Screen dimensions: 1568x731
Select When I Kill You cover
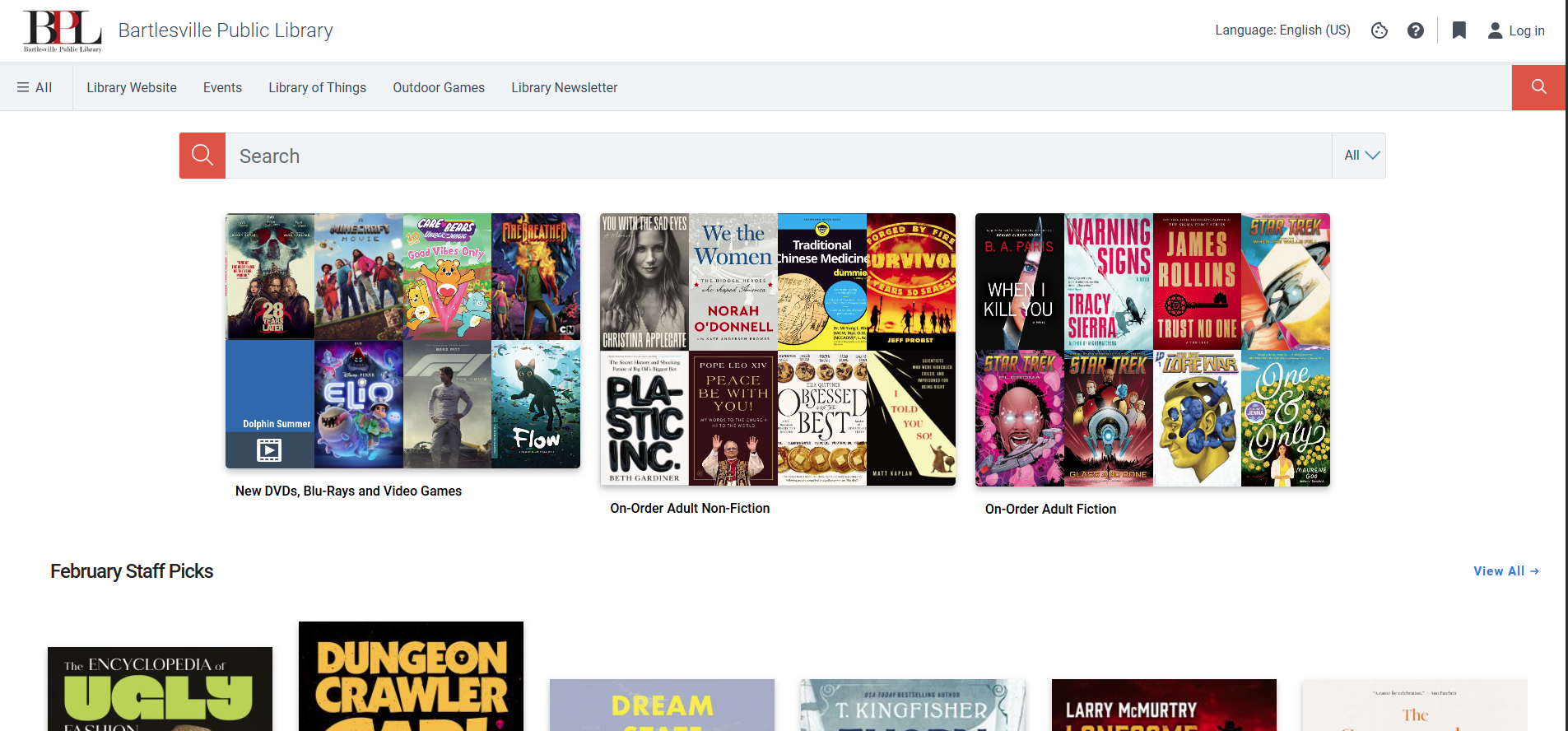click(x=1020, y=282)
